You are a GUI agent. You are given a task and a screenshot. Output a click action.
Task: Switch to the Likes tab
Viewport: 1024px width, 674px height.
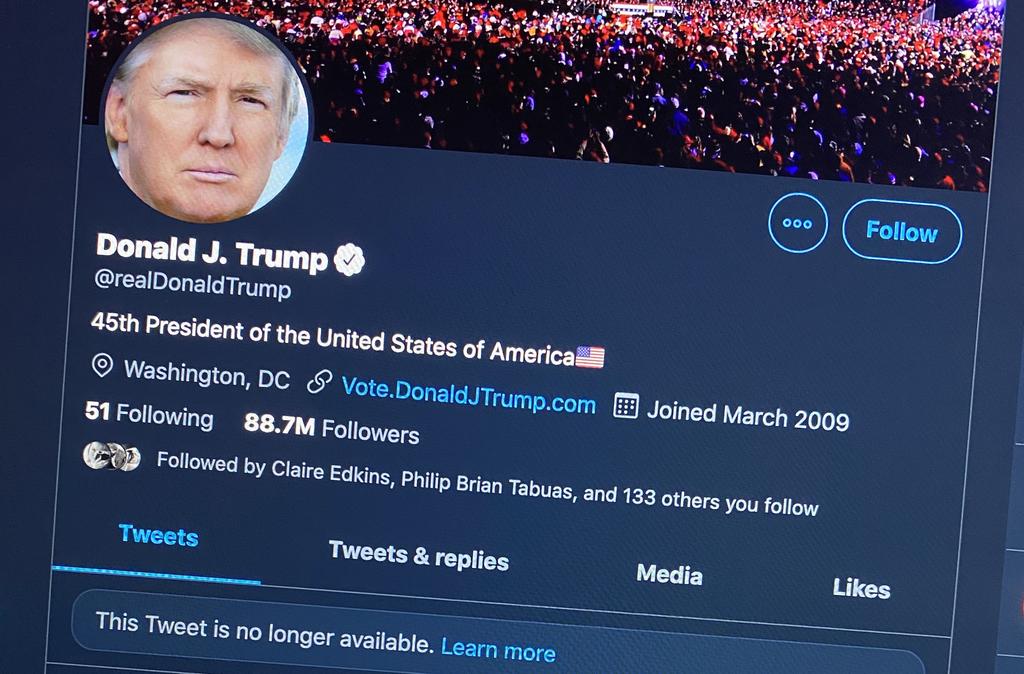861,588
